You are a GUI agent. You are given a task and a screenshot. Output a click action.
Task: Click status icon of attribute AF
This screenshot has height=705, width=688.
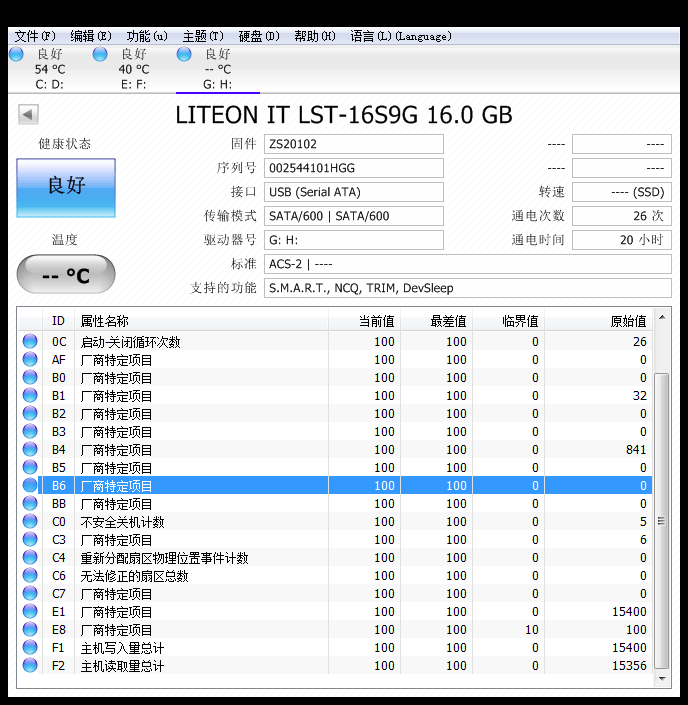tap(30, 359)
